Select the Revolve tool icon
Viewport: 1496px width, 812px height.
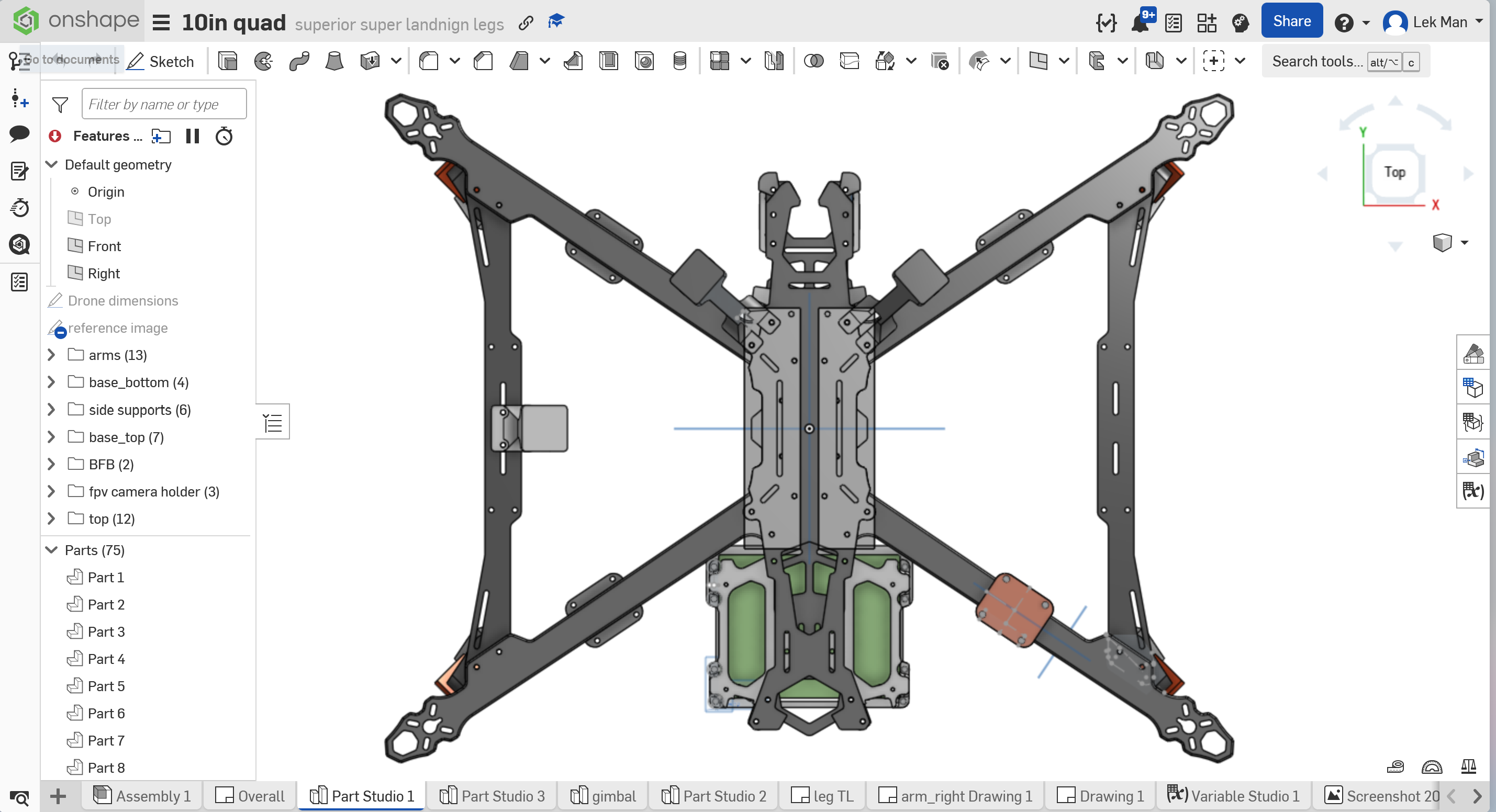tap(264, 61)
